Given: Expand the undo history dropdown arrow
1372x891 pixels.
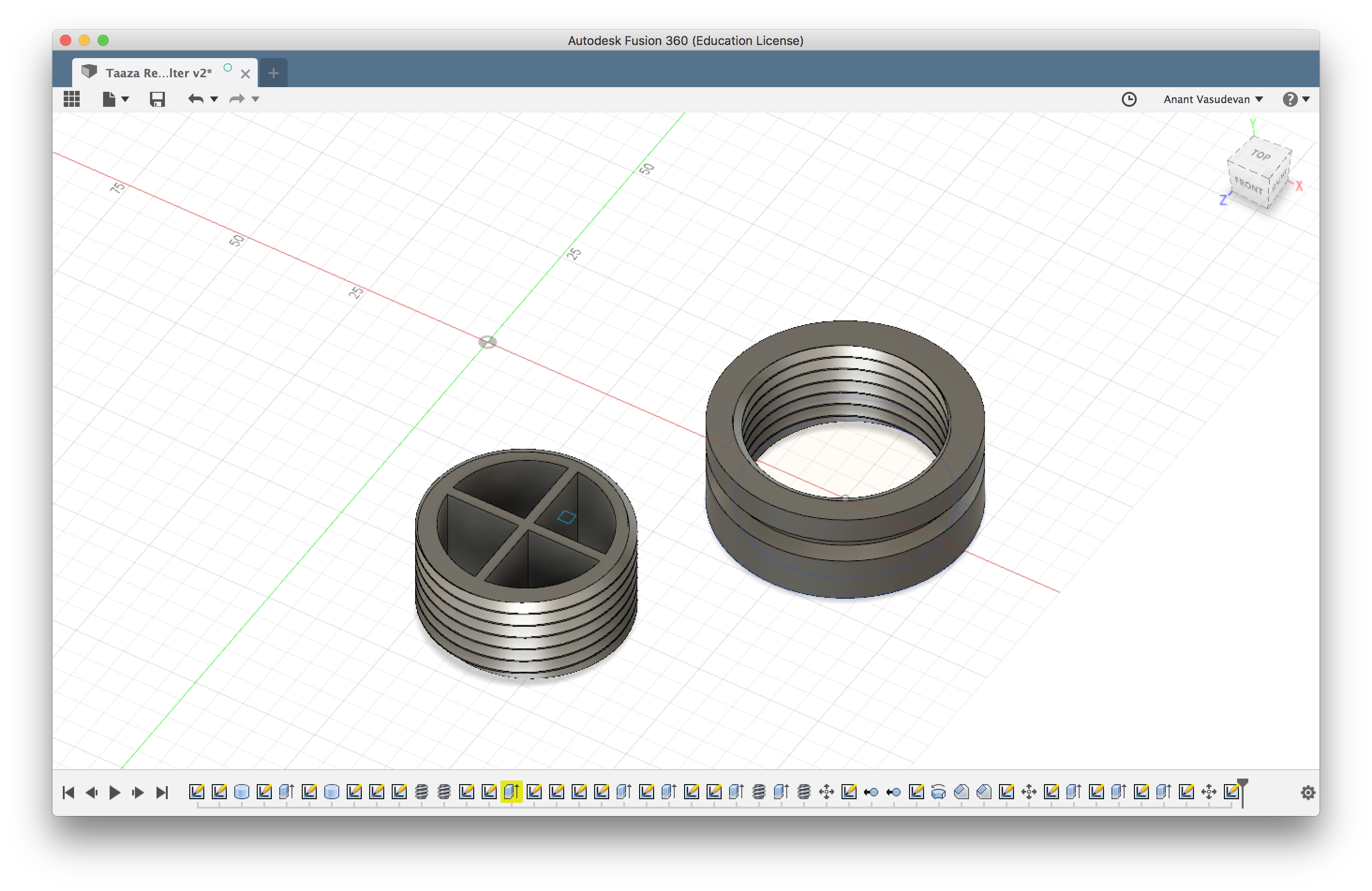Looking at the screenshot, I should point(215,99).
